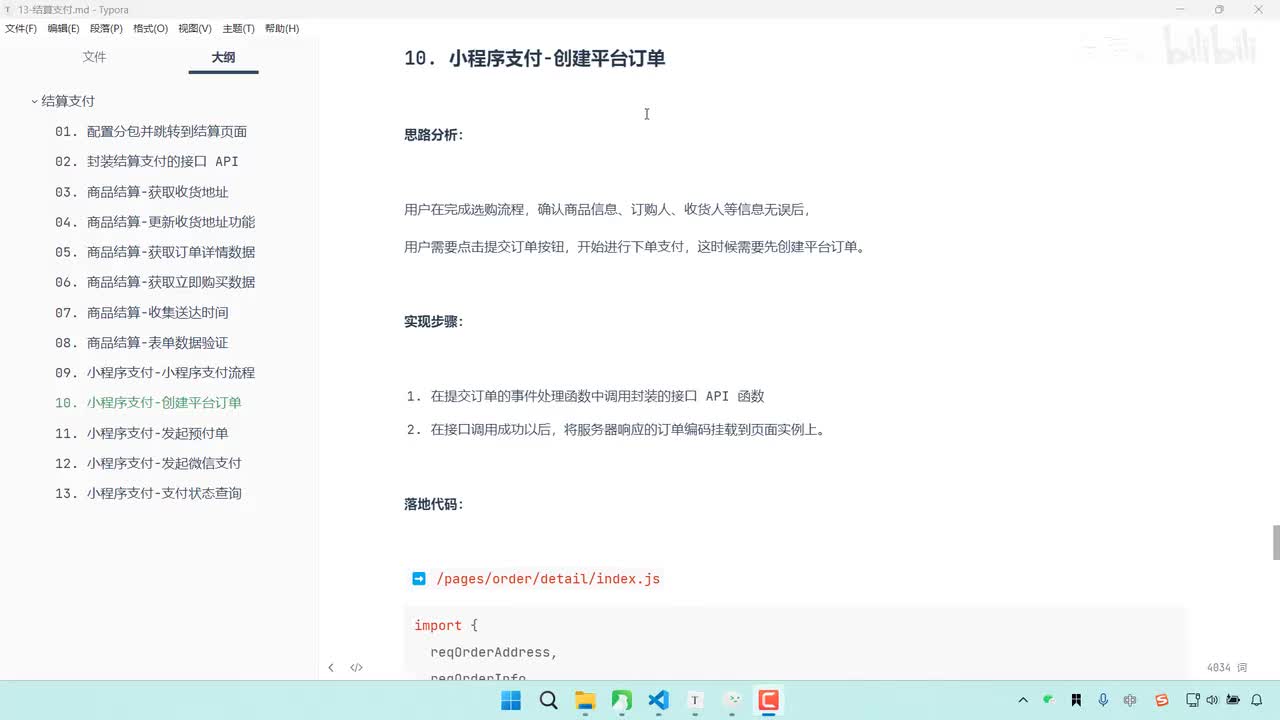The width and height of the screenshot is (1280, 720).
Task: Collapse the 结算支付 outline root
Action: pos(34,101)
